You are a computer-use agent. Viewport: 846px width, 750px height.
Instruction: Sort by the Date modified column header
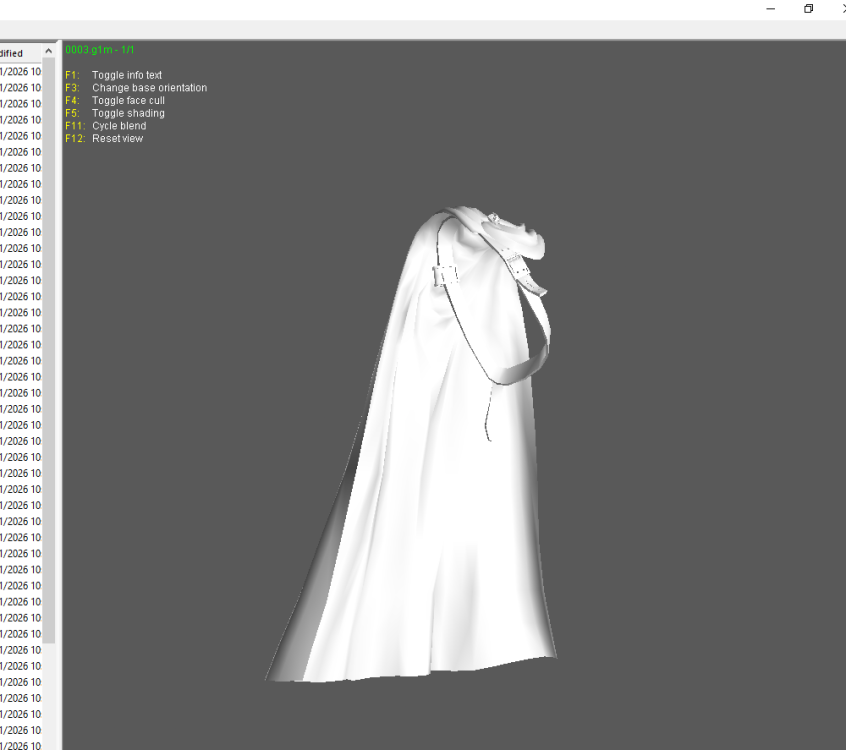(x=21, y=53)
